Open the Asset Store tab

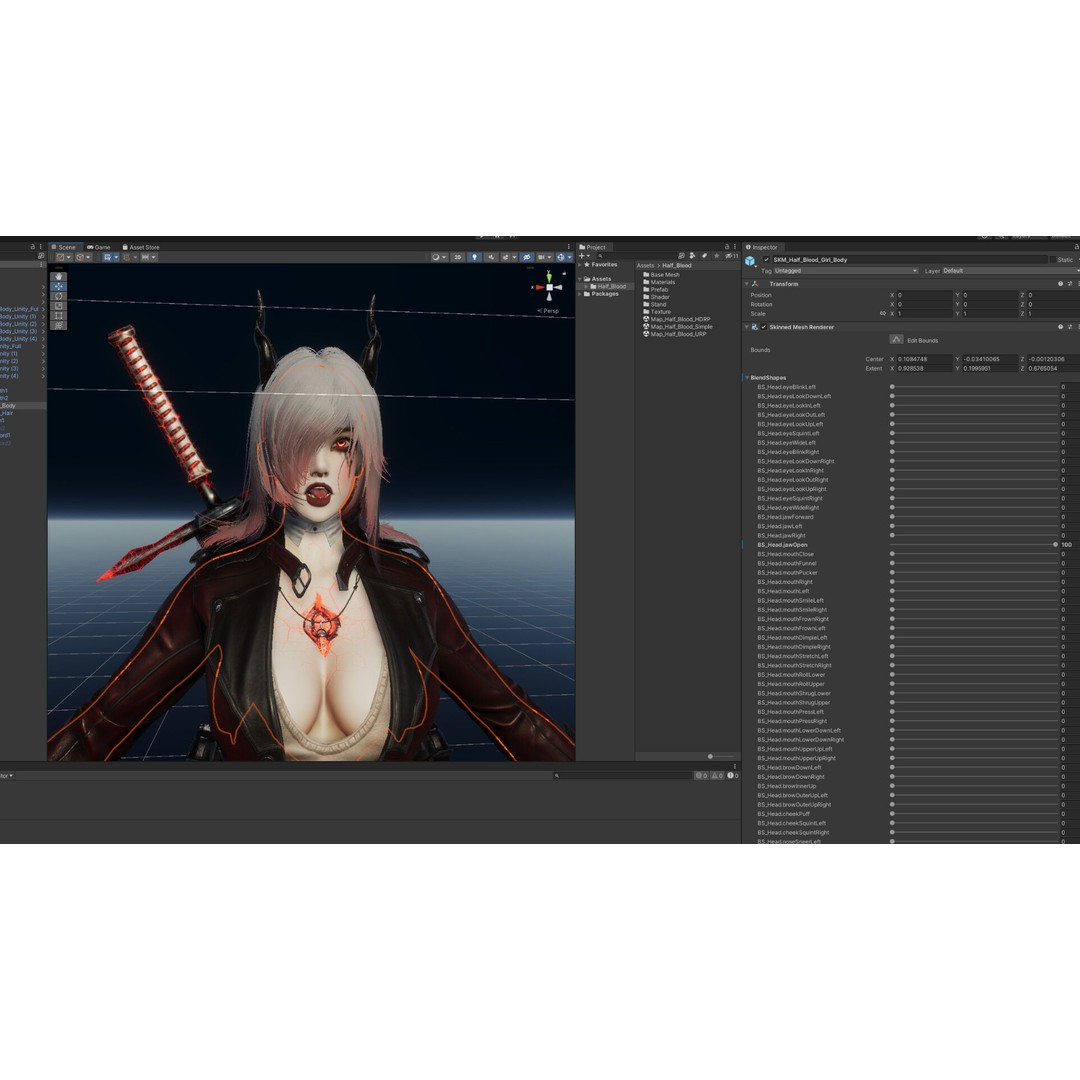click(141, 247)
